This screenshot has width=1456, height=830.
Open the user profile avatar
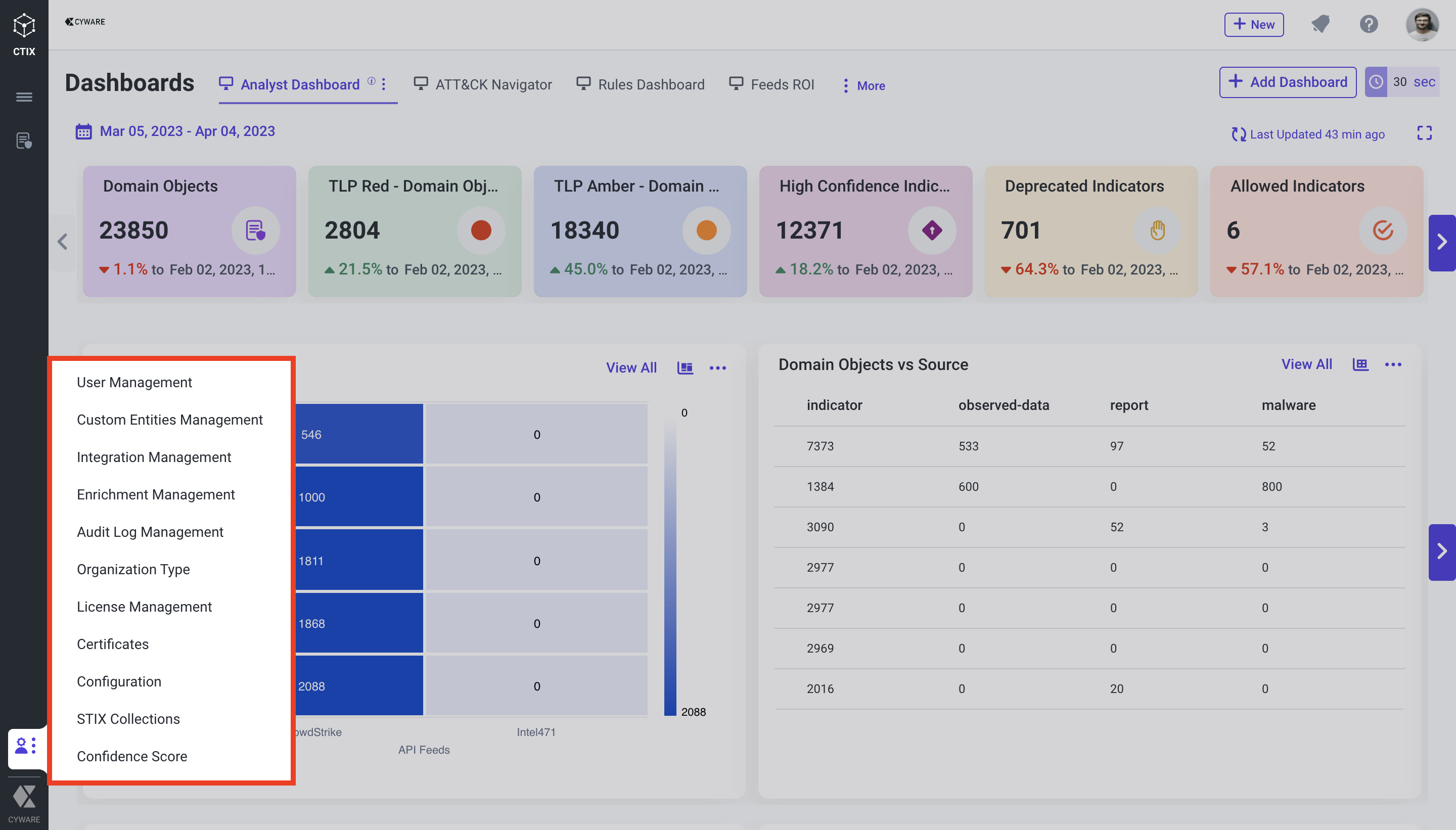point(1422,24)
